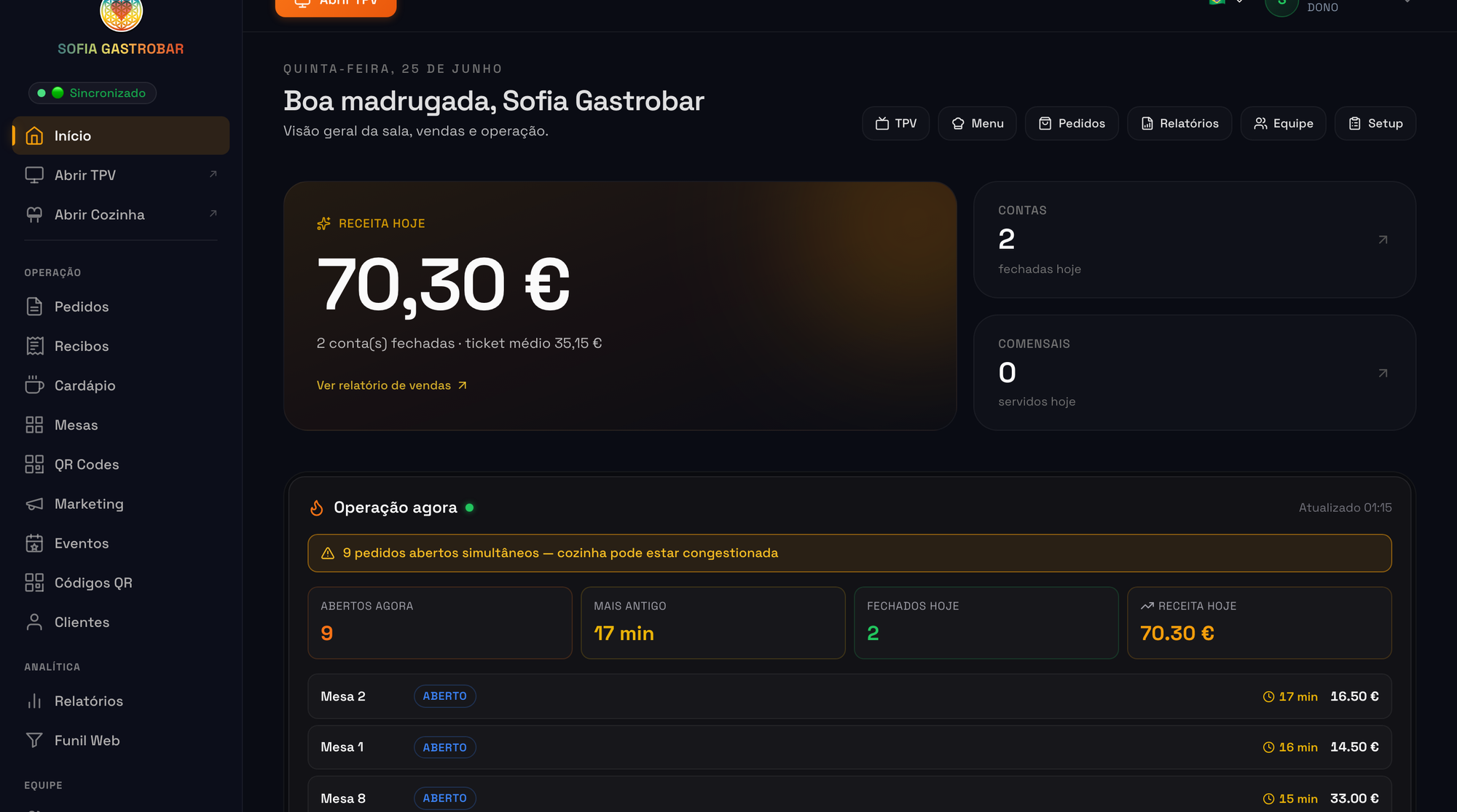This screenshot has width=1457, height=812.
Task: Go to Marketing in the sidebar
Action: (121, 504)
